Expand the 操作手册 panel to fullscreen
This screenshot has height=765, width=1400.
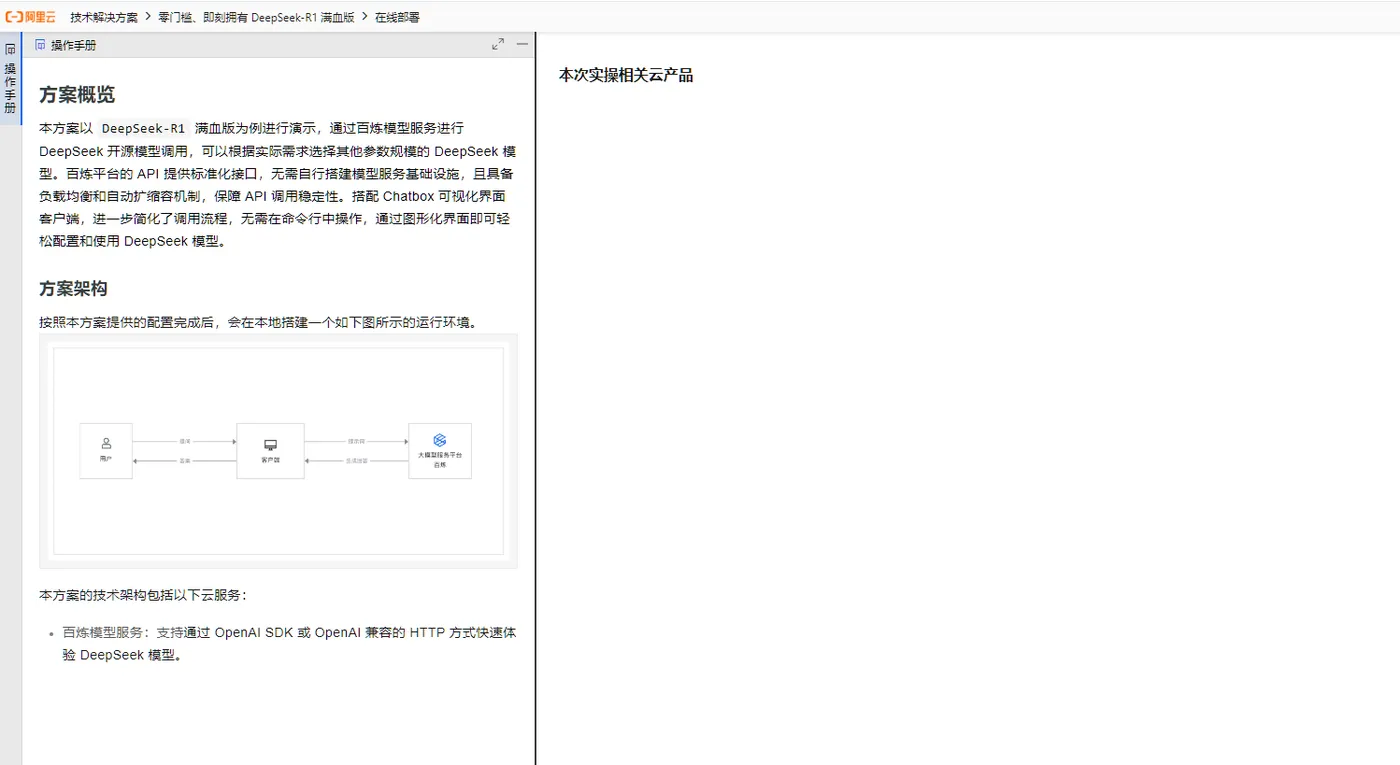click(498, 45)
